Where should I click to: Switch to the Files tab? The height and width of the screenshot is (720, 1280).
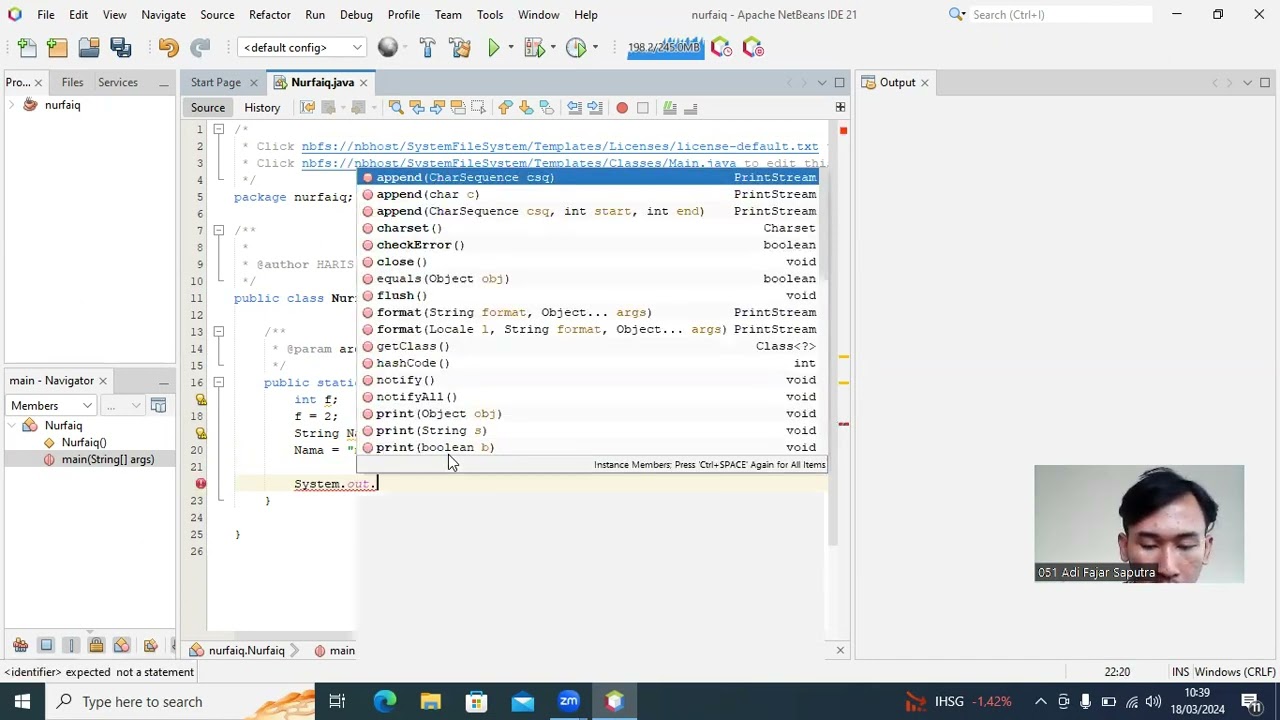click(x=72, y=82)
